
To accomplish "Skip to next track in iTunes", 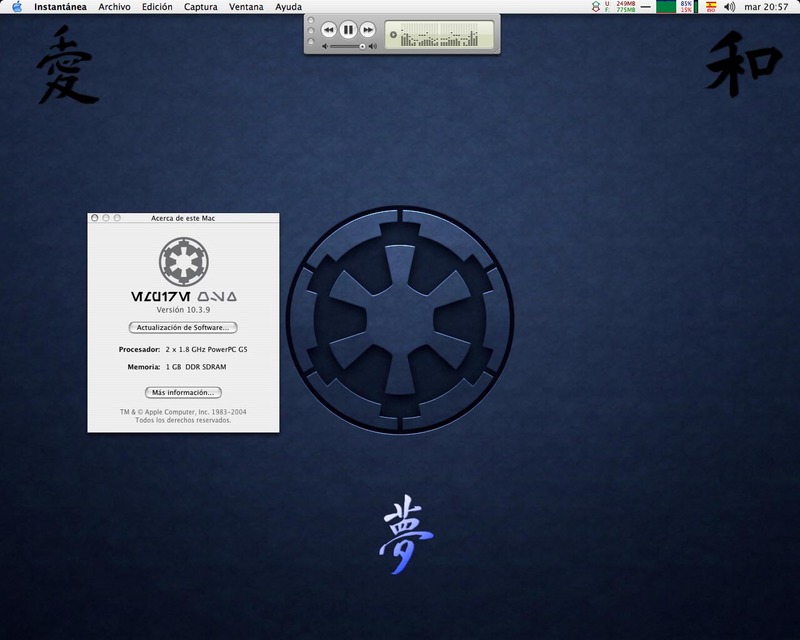I will [x=367, y=30].
